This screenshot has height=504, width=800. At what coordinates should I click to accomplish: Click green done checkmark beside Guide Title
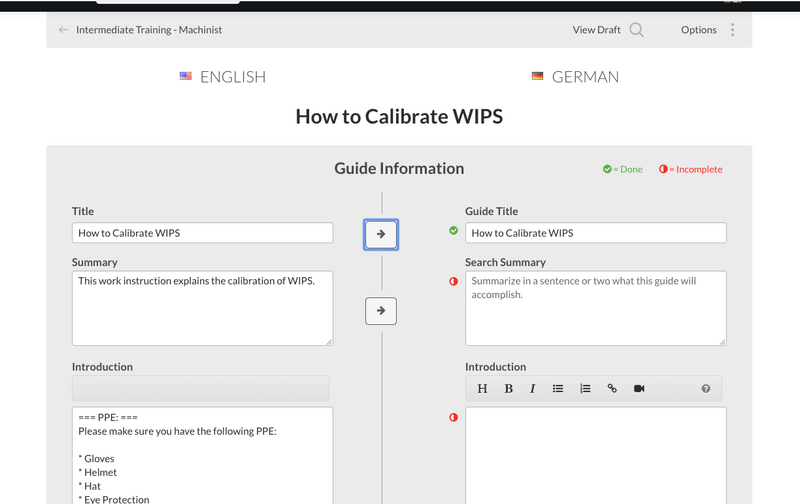[453, 231]
